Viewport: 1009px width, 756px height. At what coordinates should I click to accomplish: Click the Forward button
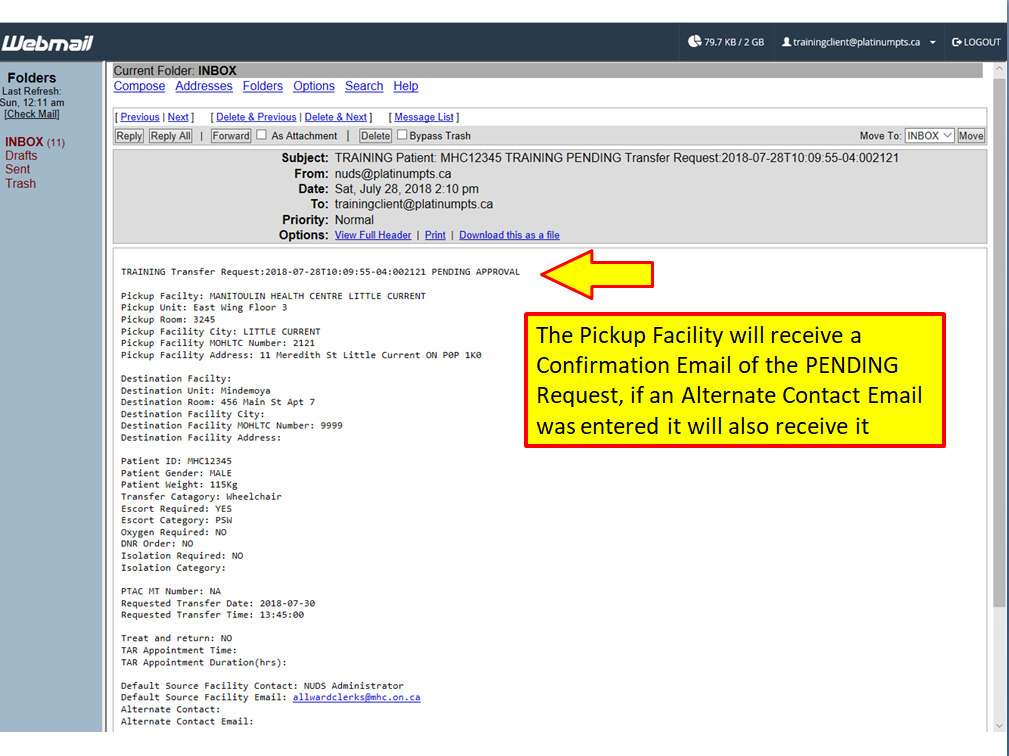coord(230,136)
